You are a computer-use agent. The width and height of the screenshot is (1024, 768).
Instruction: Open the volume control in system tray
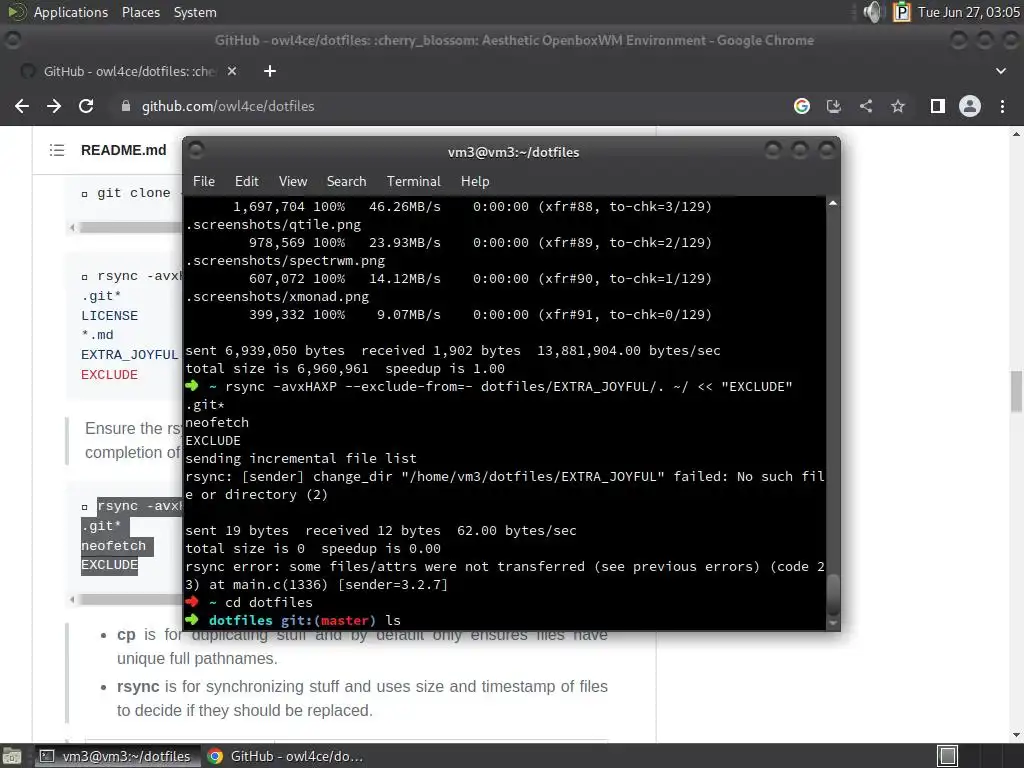(873, 12)
